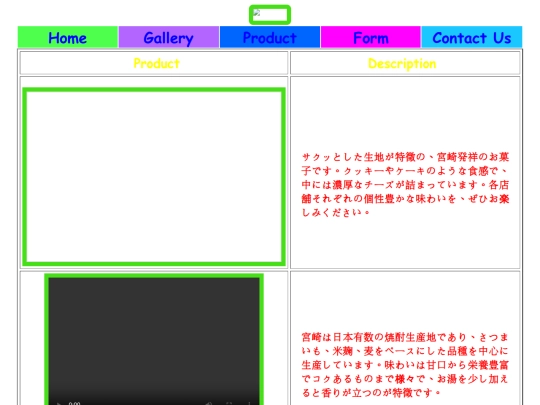Open the Home navigation link
This screenshot has width=540, height=405.
pyautogui.click(x=68, y=37)
